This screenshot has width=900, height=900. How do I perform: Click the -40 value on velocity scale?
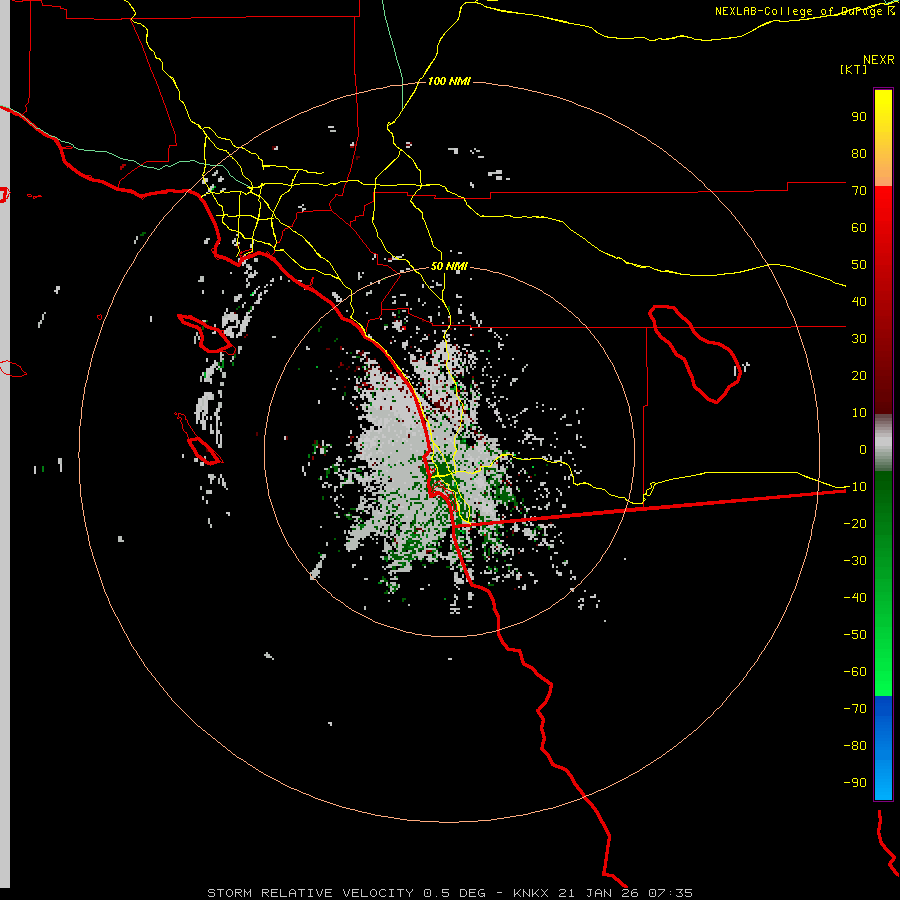tap(855, 598)
